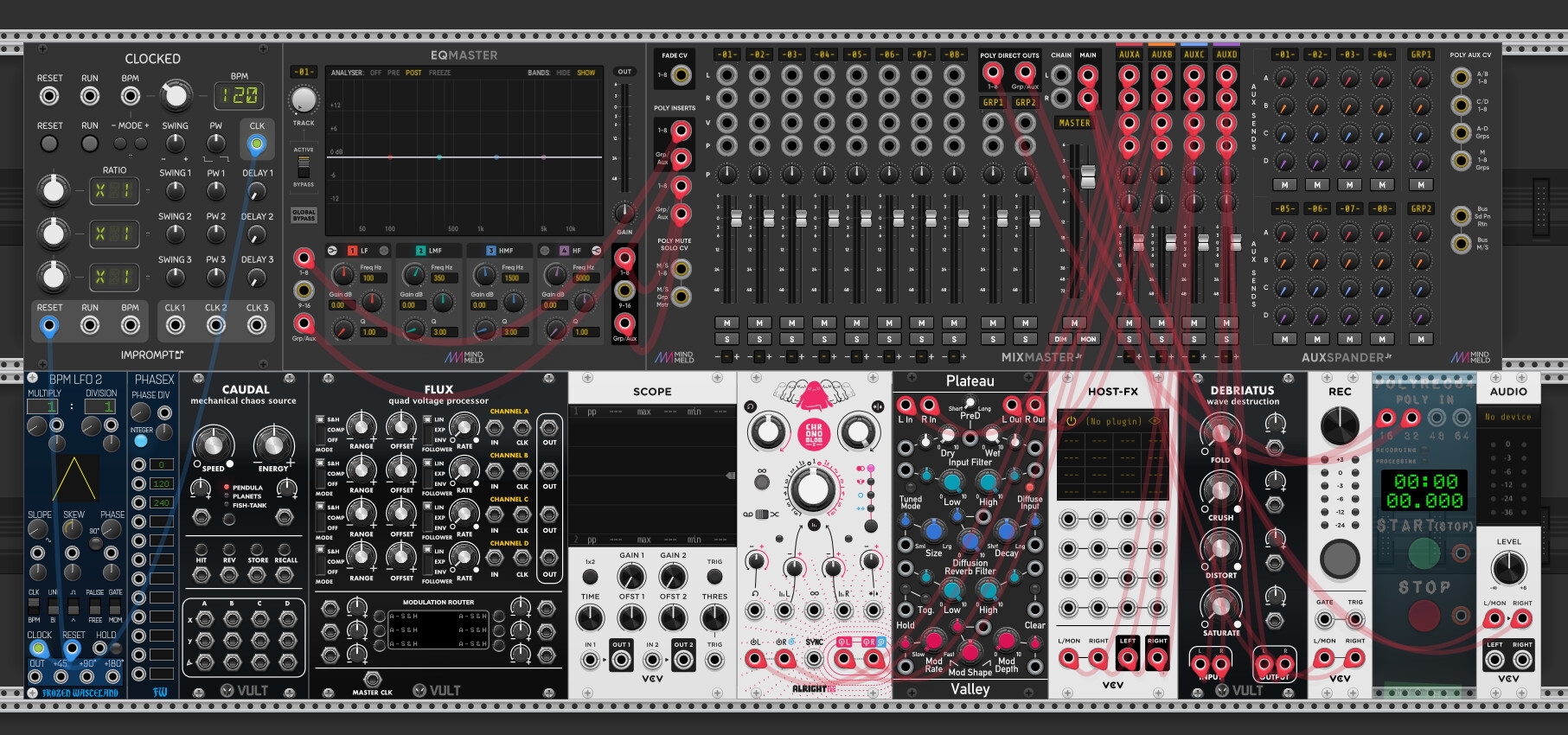
Task: Click the MAIN L output jack
Action: click(1087, 75)
